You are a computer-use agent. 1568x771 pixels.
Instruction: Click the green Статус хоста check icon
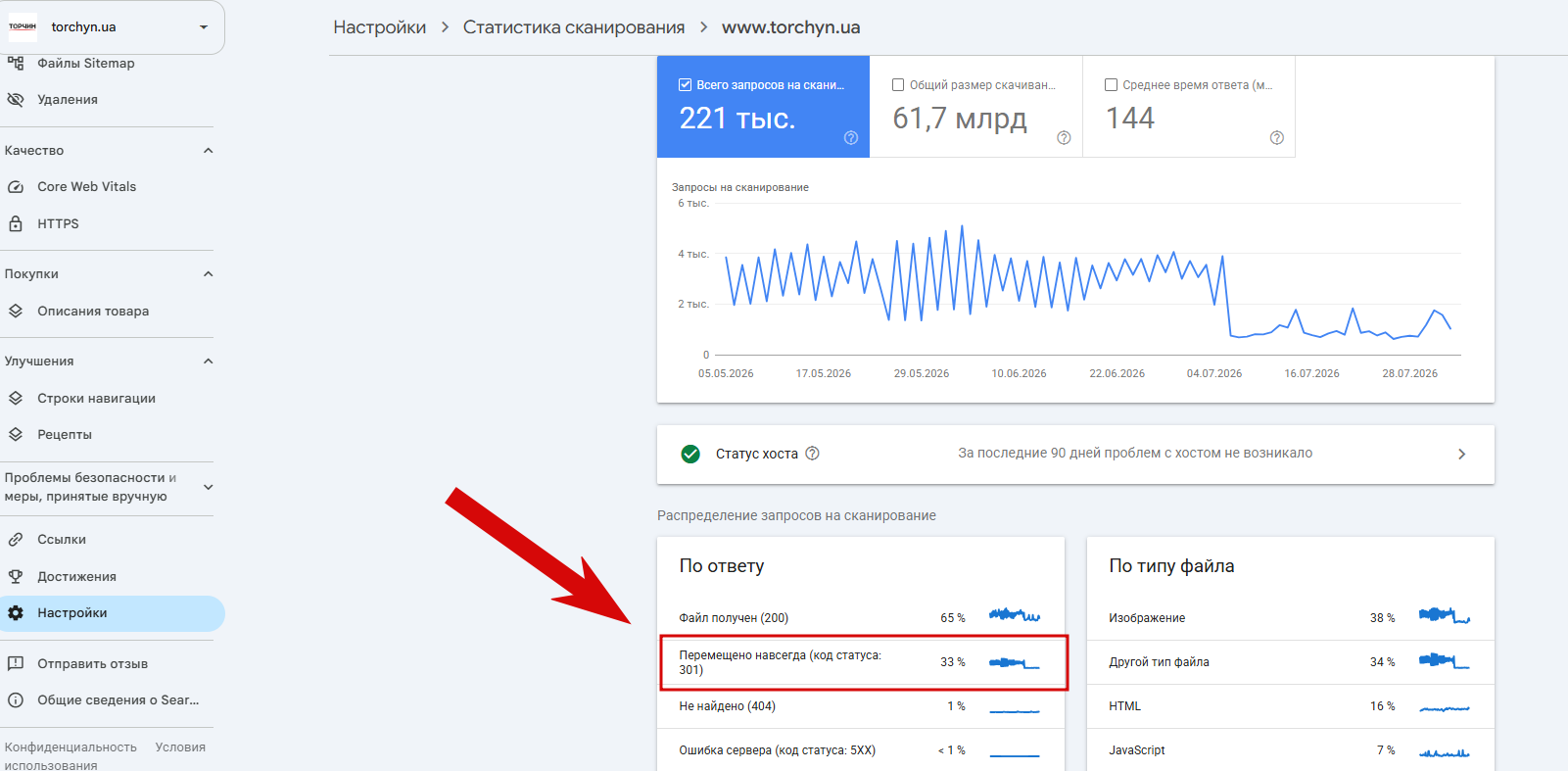click(690, 454)
